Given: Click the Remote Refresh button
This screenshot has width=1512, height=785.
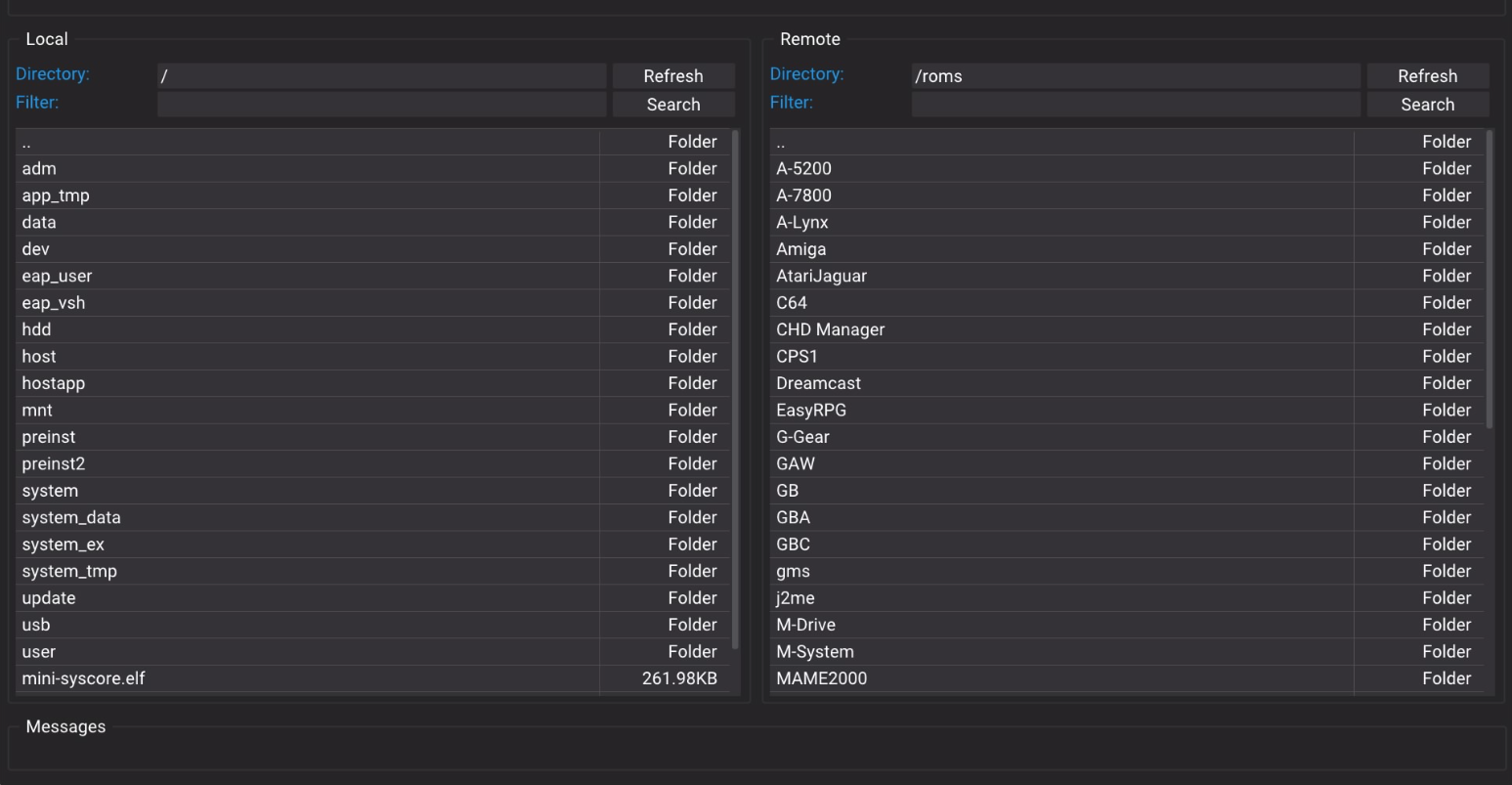Looking at the screenshot, I should pyautogui.click(x=1427, y=76).
